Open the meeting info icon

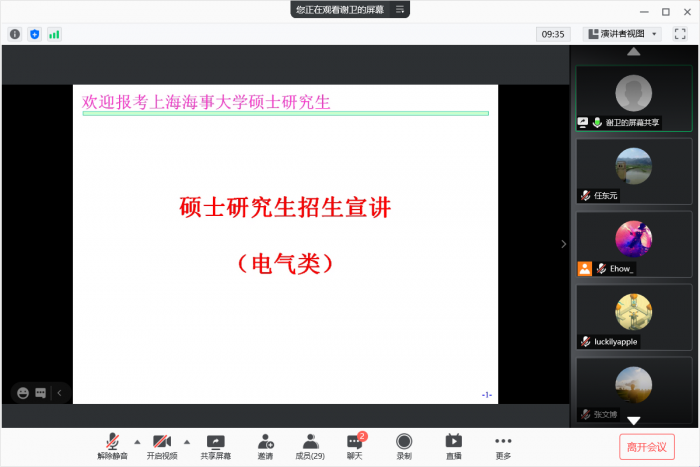click(x=15, y=34)
